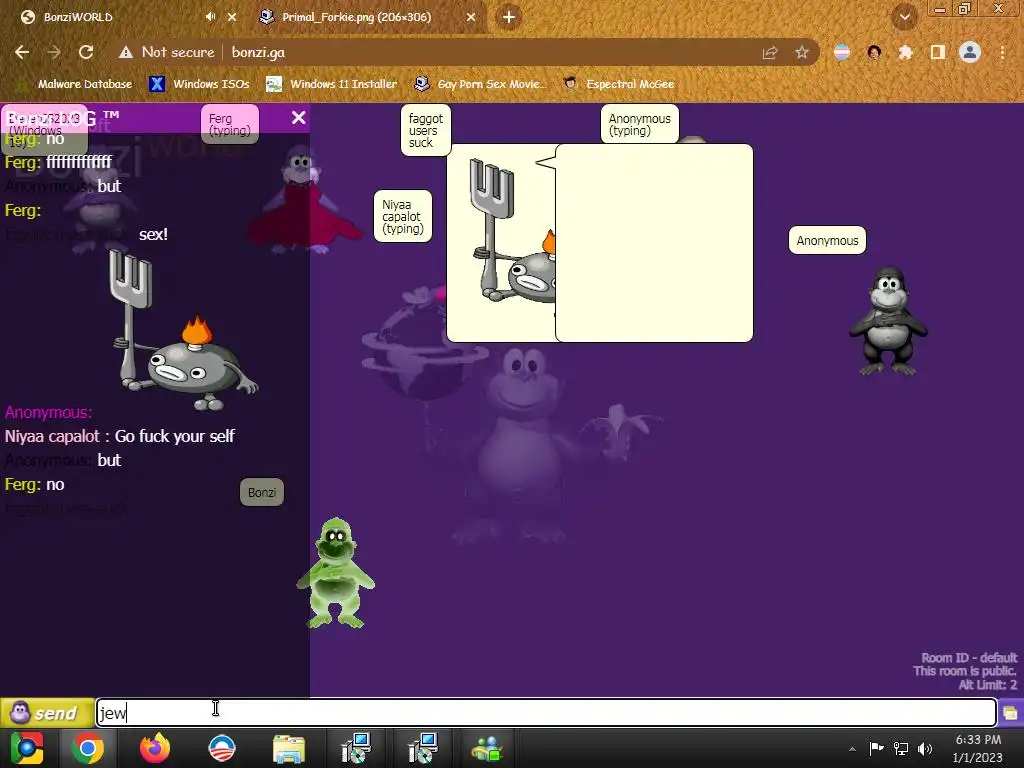Open the tab search dropdown arrow

905,17
